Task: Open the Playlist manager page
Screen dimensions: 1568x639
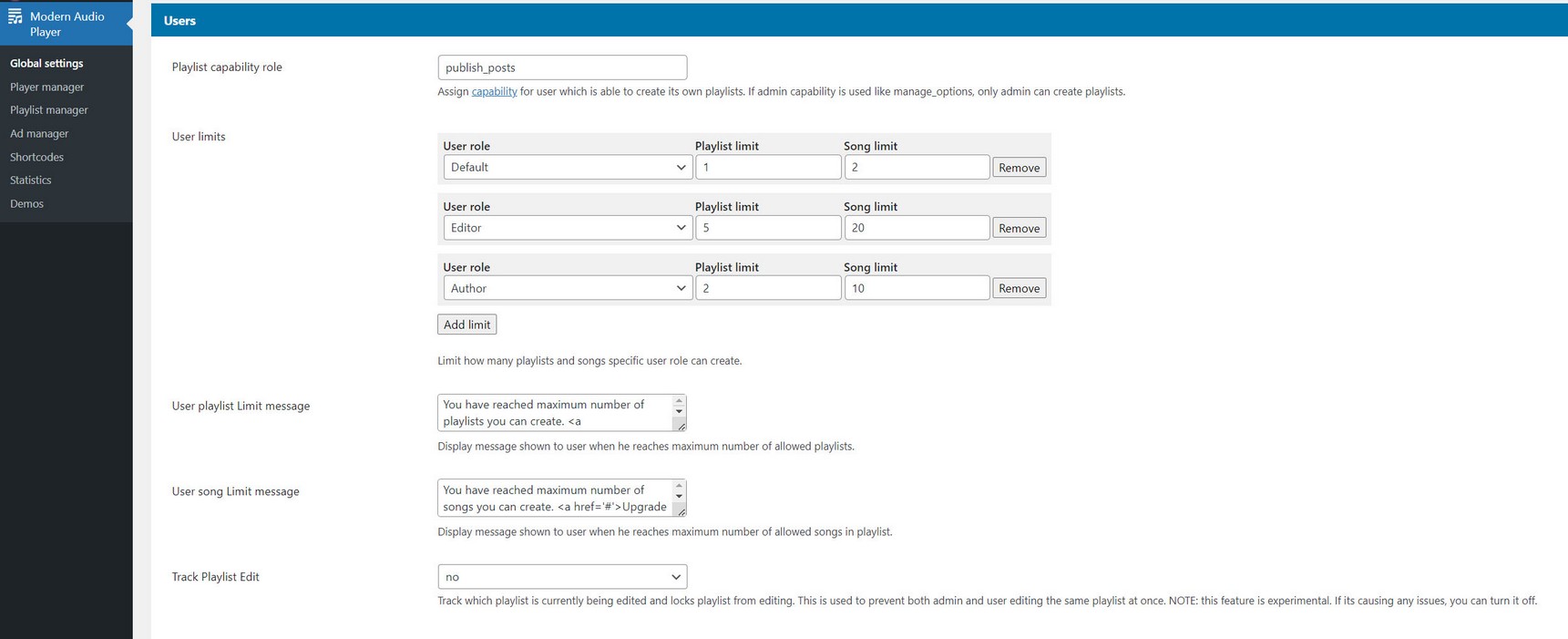Action: (49, 110)
